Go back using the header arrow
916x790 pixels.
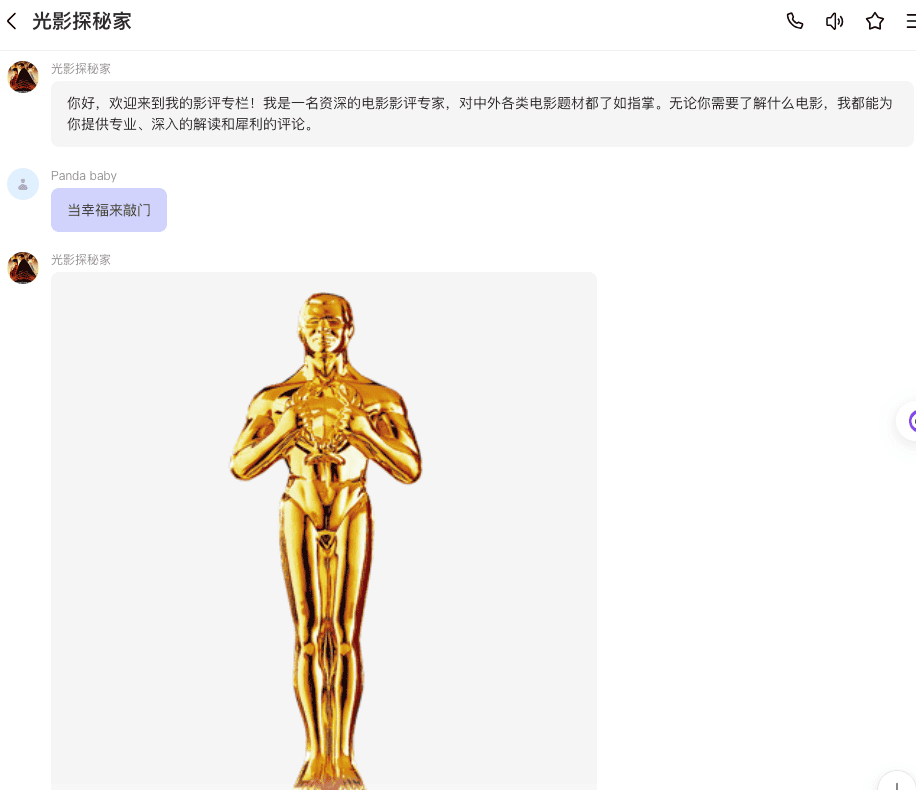click(12, 21)
